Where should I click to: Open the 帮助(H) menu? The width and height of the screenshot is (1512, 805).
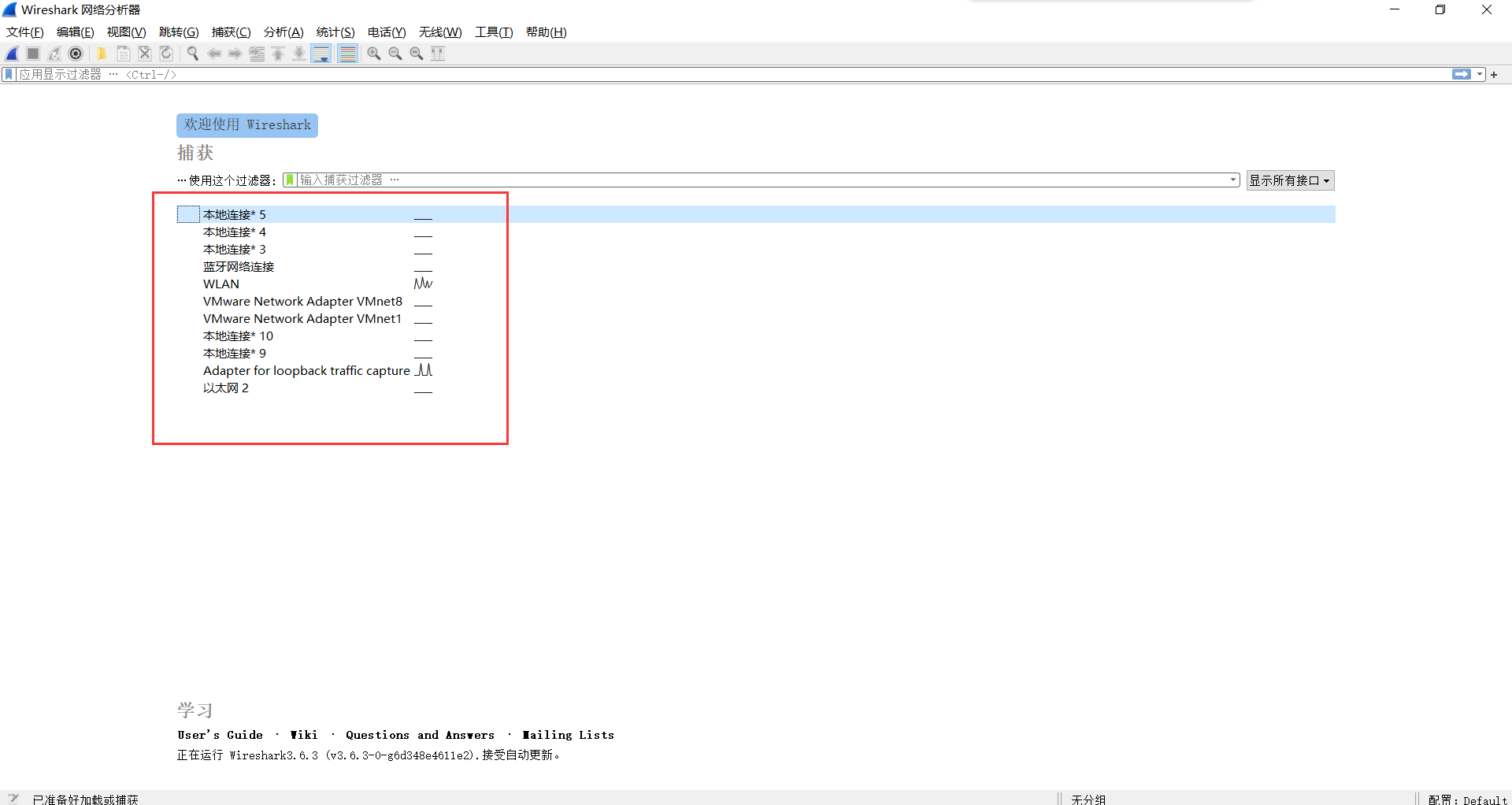(547, 32)
